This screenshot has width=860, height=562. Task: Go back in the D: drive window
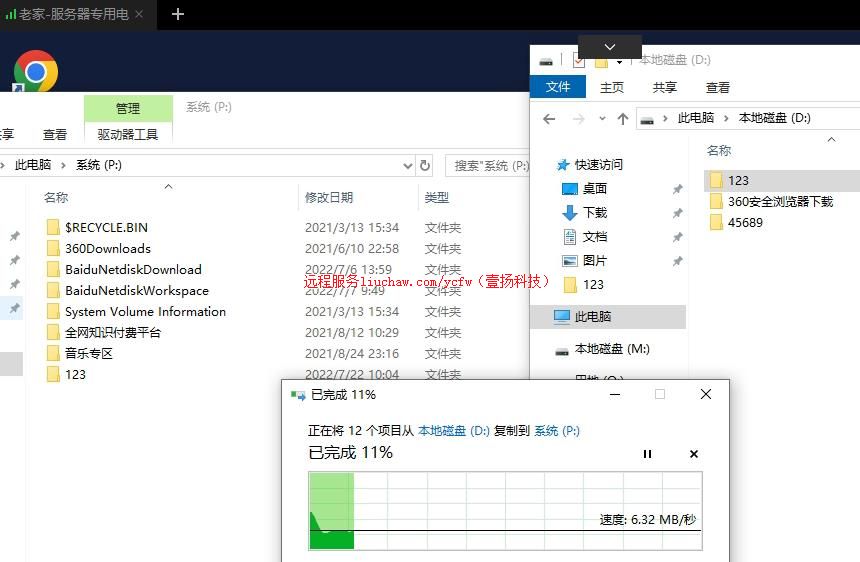[x=548, y=118]
